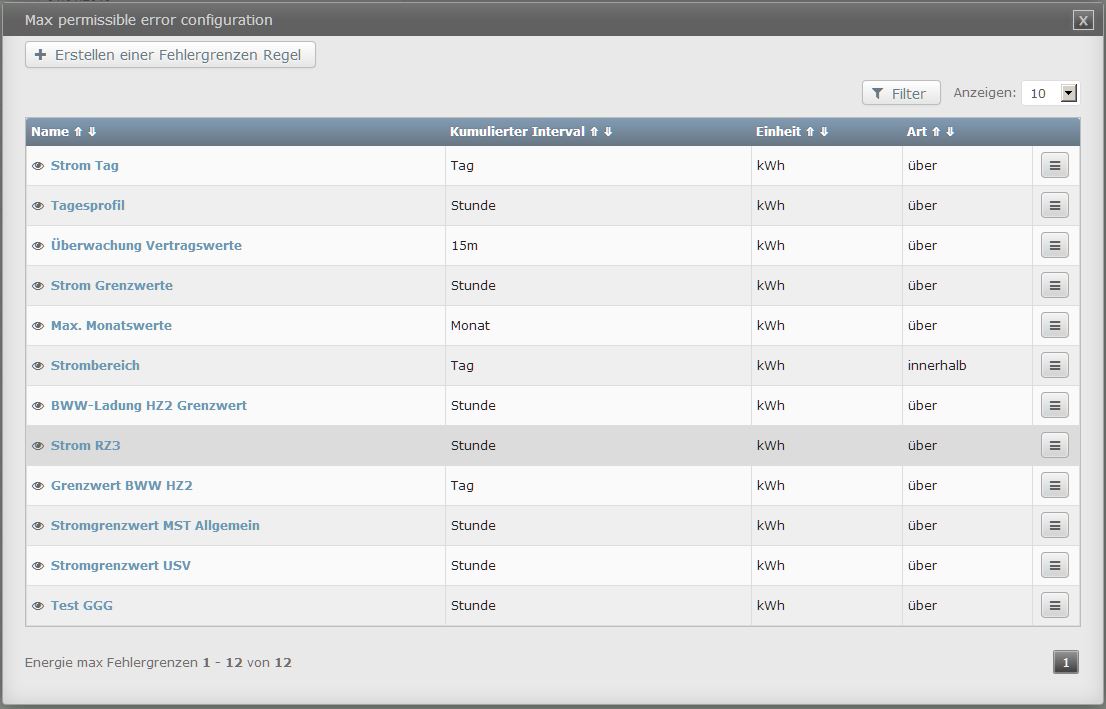Click eye icon next to Überwachung Vertragswerte
The width and height of the screenshot is (1106, 709).
tap(38, 246)
